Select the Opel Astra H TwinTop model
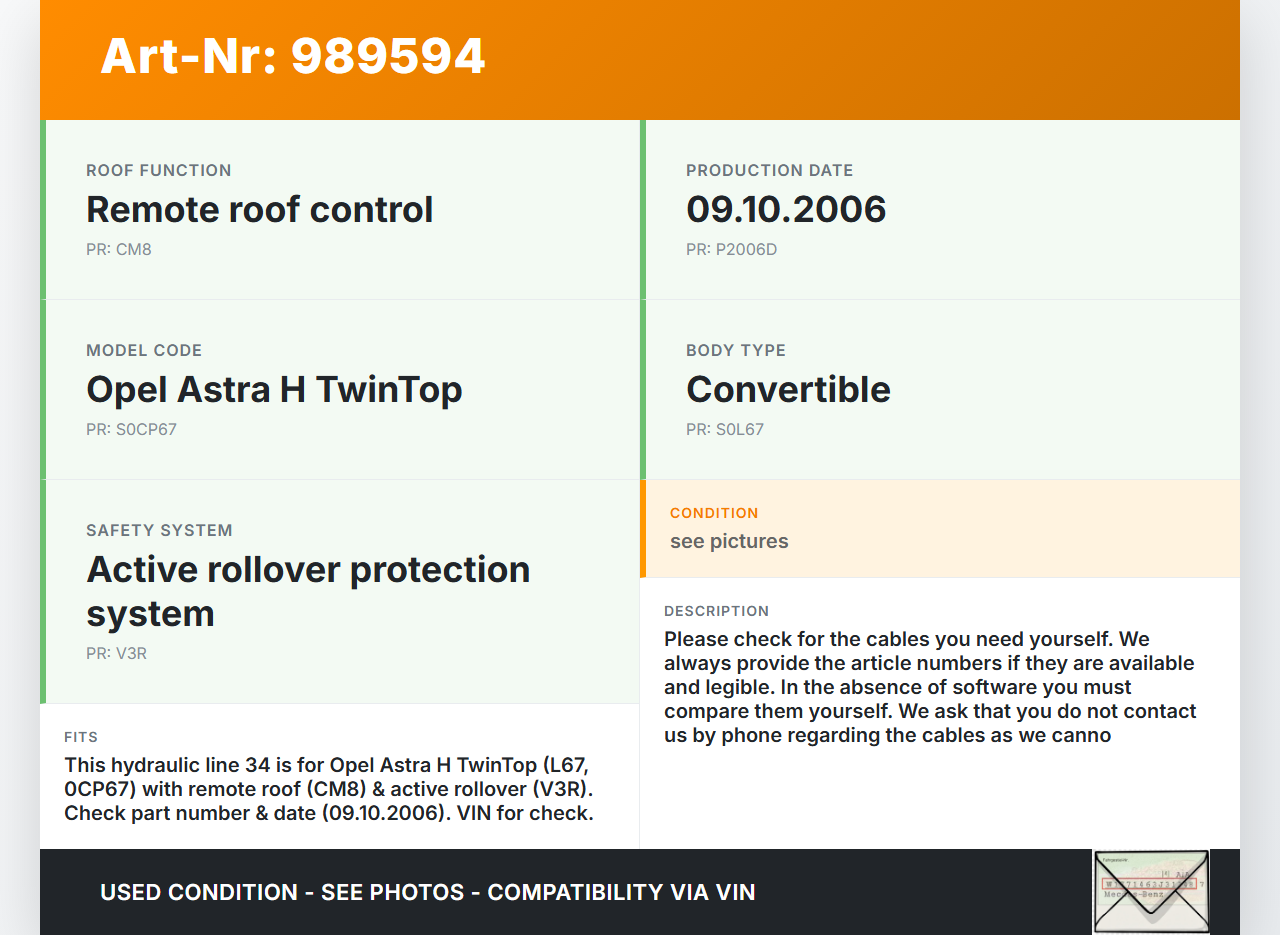Image resolution: width=1280 pixels, height=935 pixels. (274, 389)
